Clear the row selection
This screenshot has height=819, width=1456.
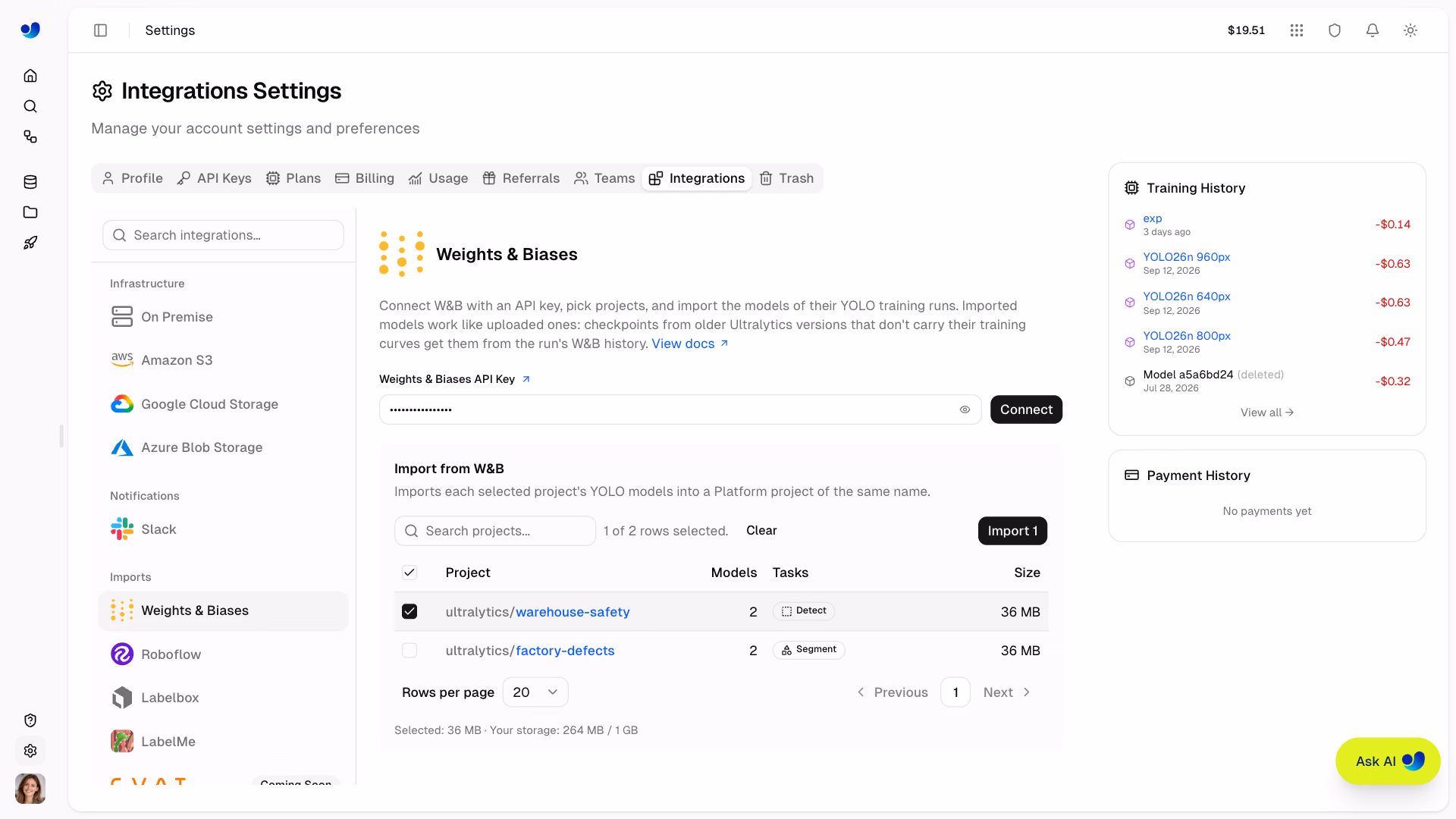click(761, 531)
